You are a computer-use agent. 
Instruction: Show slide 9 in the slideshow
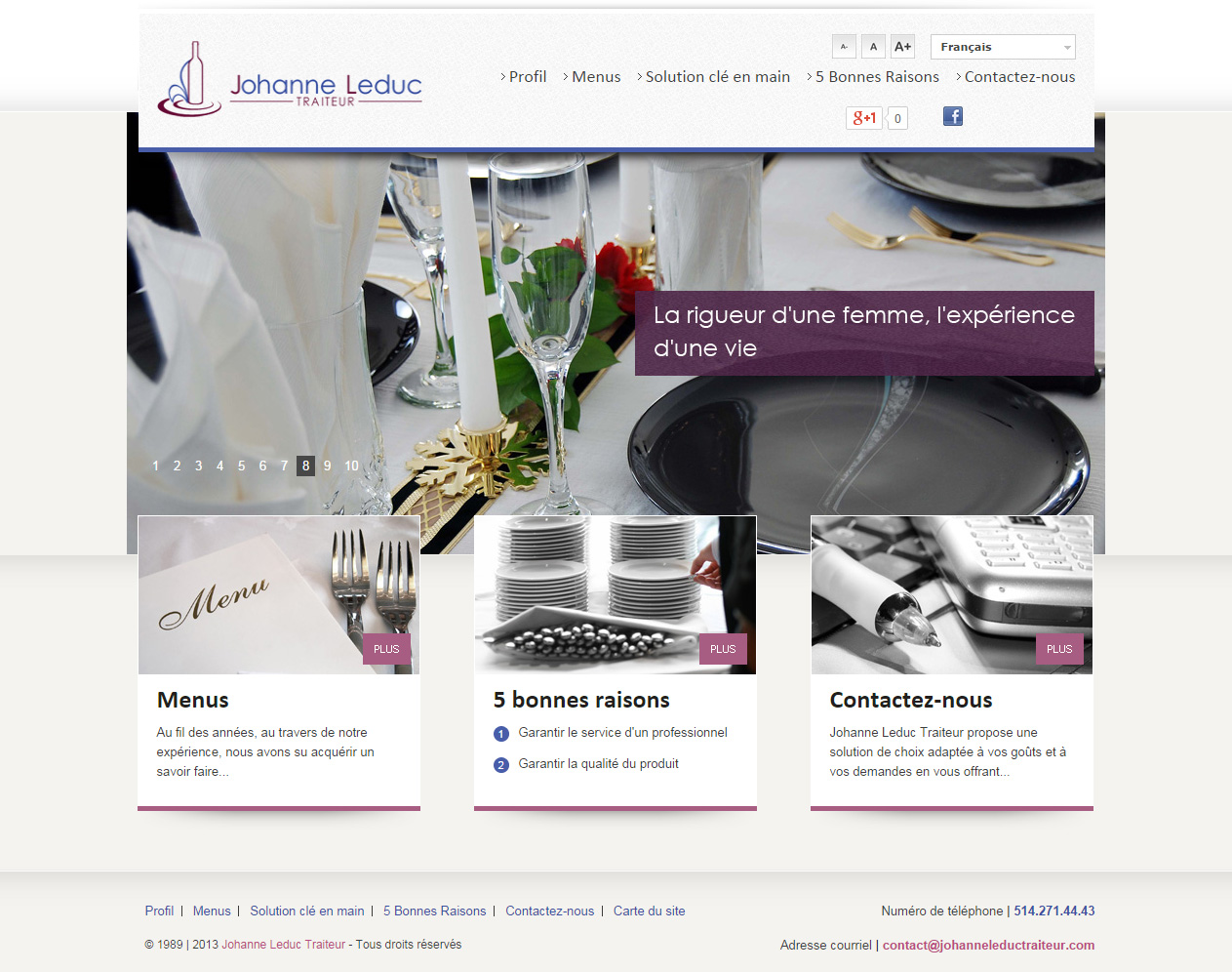click(x=327, y=466)
